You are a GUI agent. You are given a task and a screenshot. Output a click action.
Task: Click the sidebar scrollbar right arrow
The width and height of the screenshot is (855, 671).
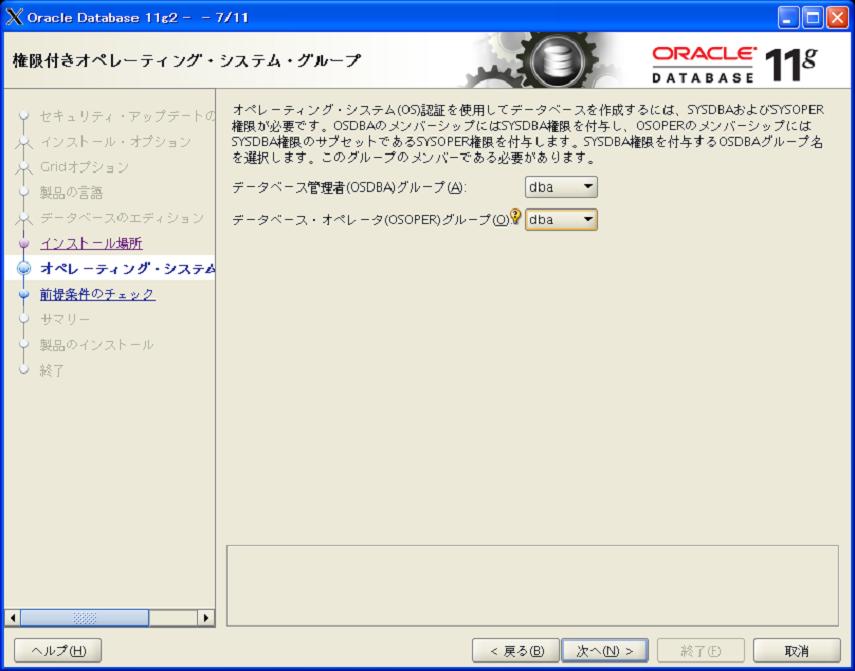(206, 618)
